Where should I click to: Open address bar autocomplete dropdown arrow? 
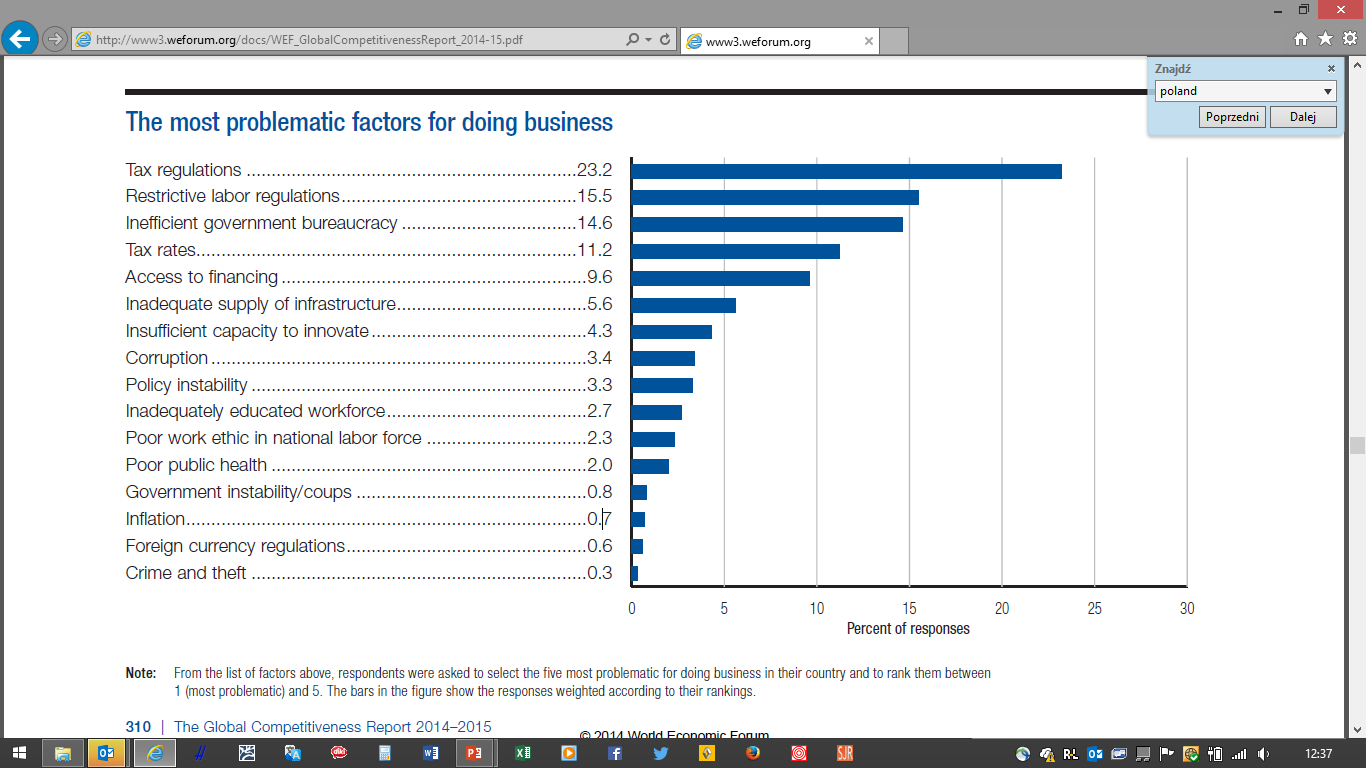[x=648, y=40]
